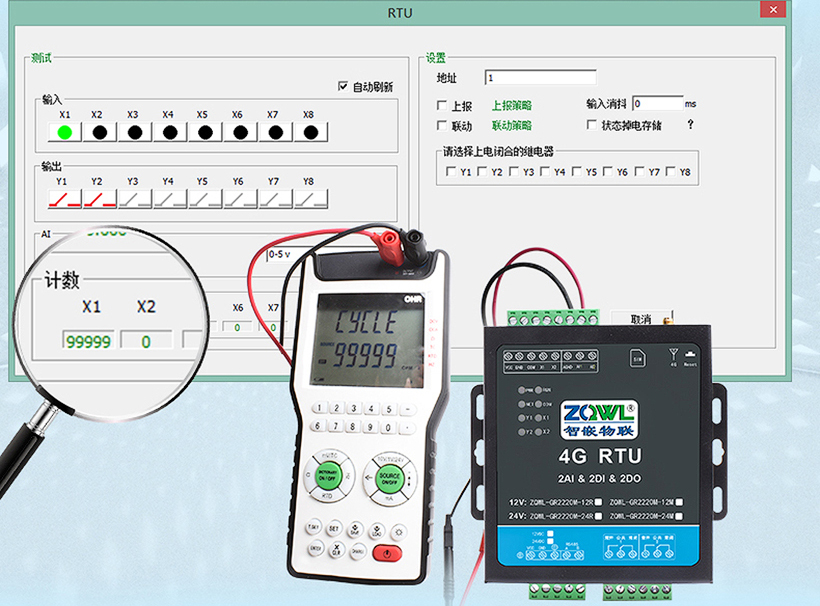
Task: Open the 上报策略 report strategy link
Action: click(511, 105)
